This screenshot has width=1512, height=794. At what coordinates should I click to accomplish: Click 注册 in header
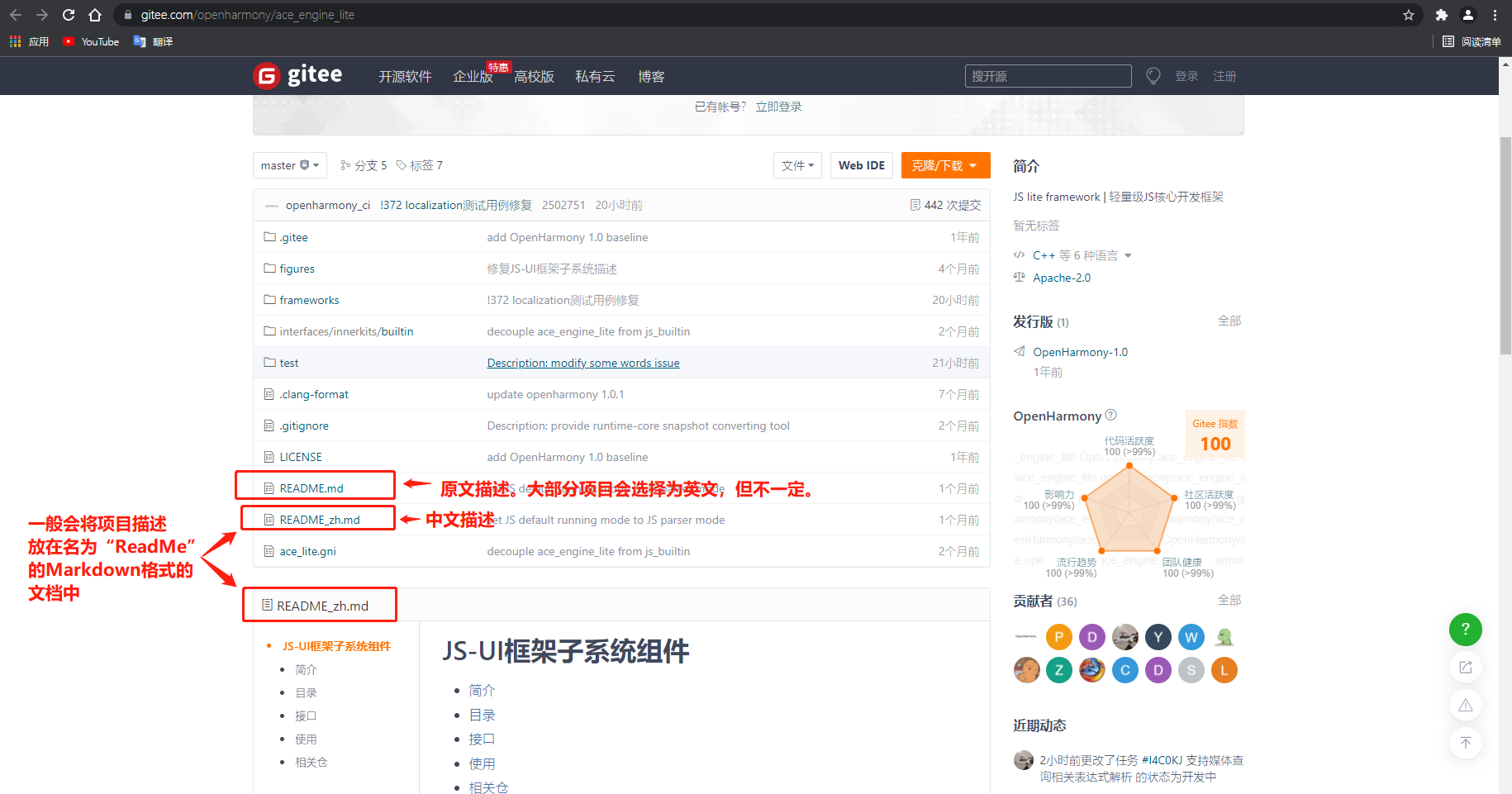point(1224,76)
